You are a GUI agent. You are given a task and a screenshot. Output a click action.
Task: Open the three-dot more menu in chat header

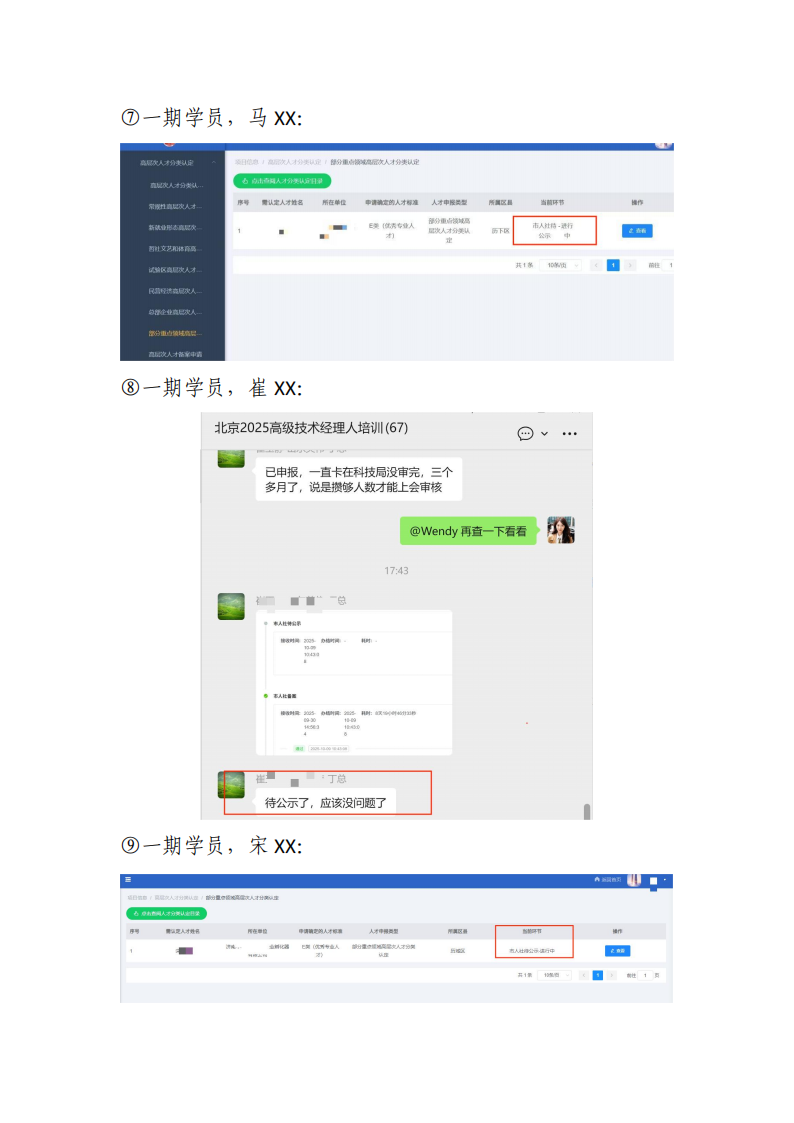click(569, 433)
